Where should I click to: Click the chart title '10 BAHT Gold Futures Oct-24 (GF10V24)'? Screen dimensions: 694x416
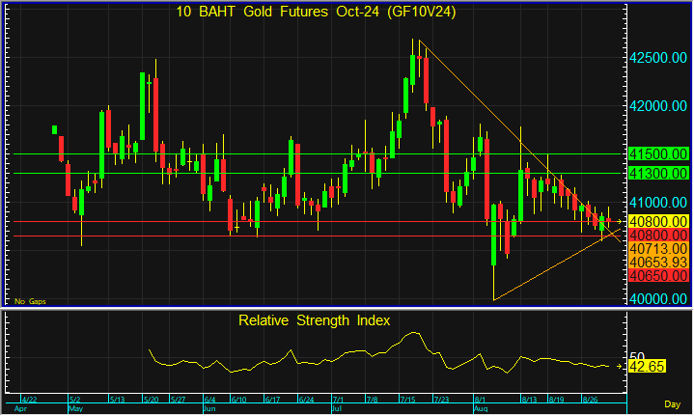(x=316, y=12)
